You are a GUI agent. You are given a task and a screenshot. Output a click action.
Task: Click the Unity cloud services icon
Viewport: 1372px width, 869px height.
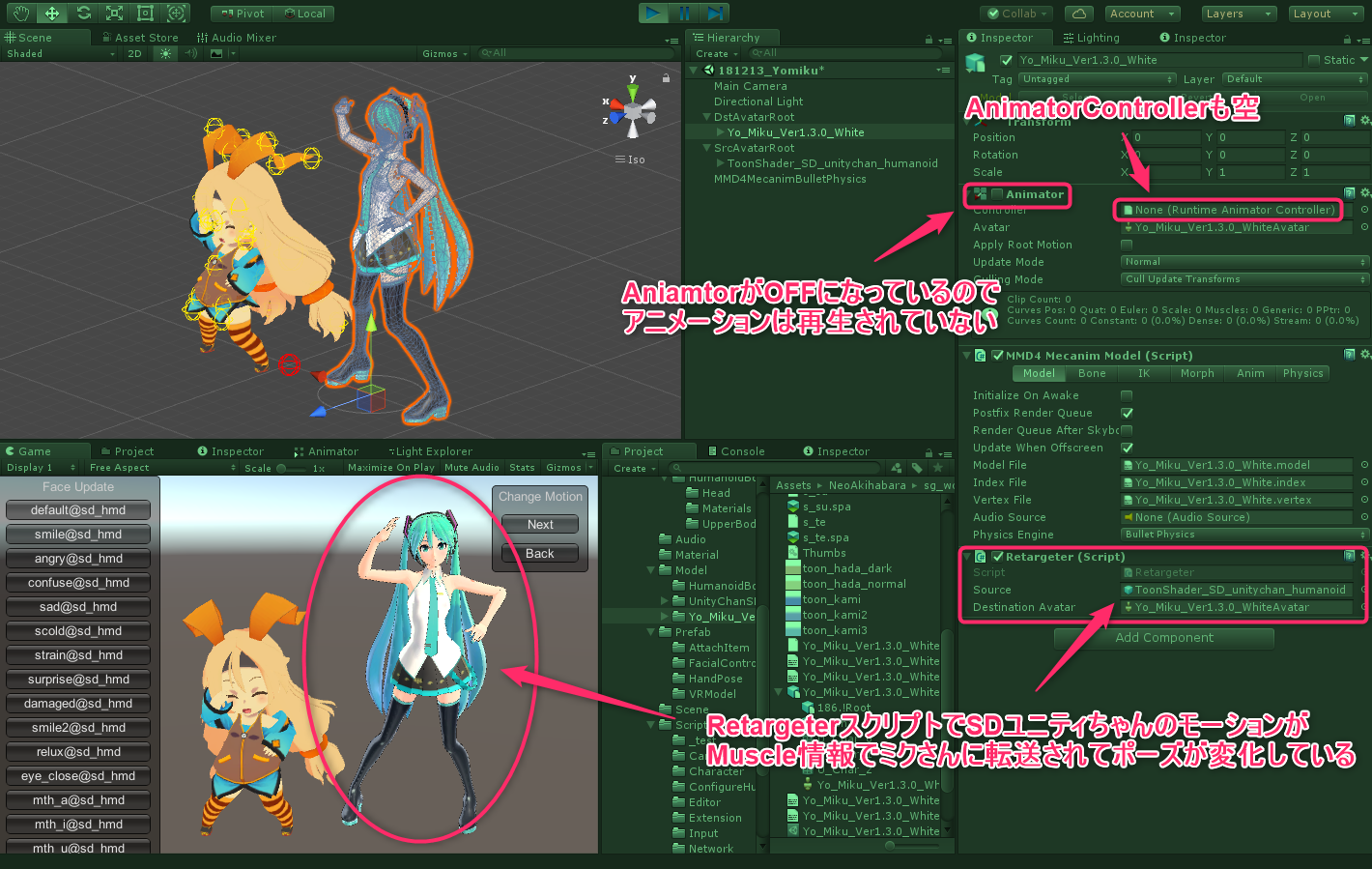pos(1081,13)
